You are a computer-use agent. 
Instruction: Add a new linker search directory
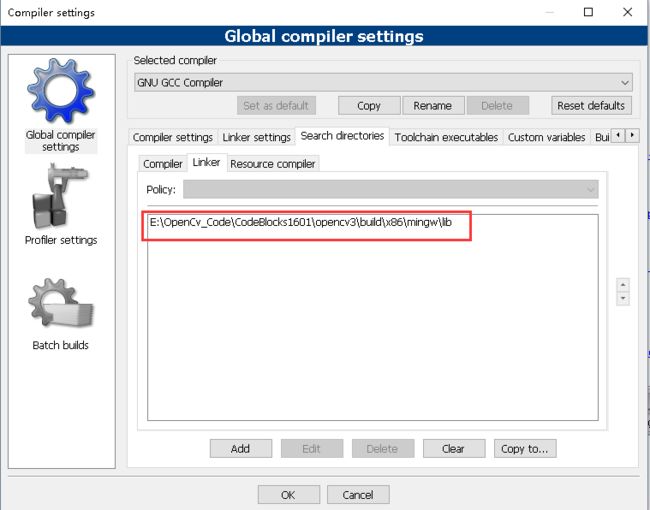pos(240,449)
